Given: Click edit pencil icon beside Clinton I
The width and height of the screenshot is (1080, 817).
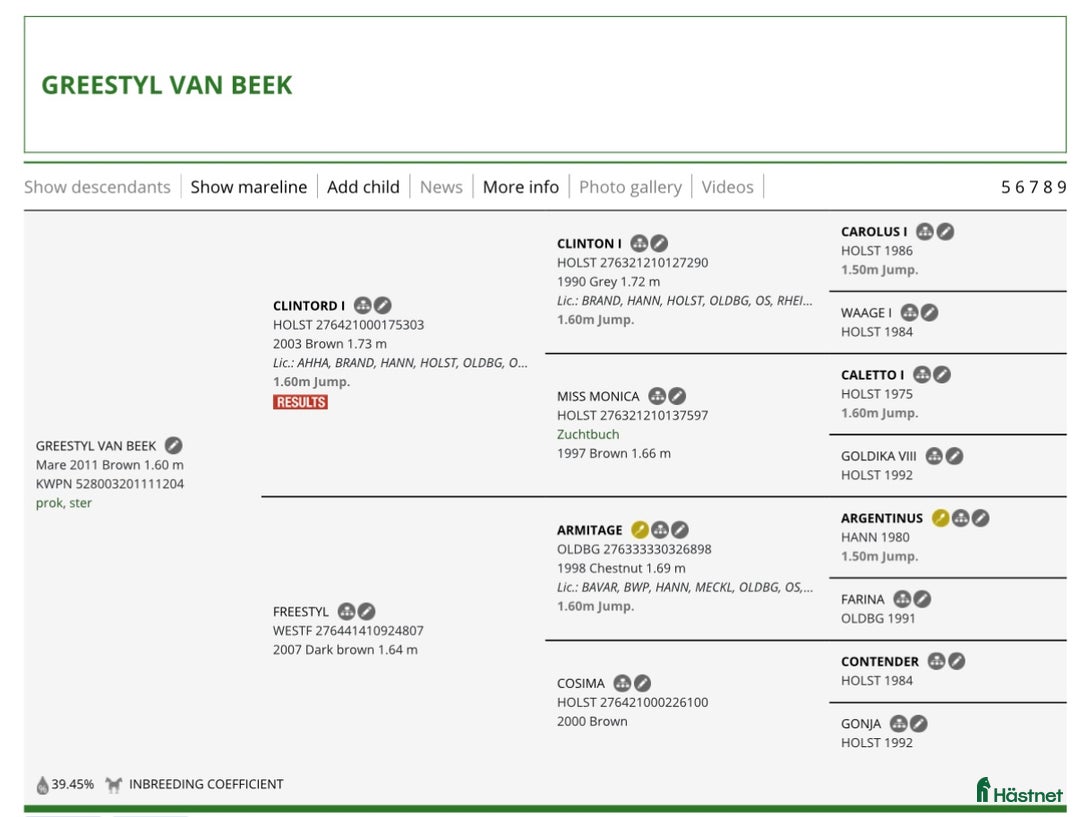Looking at the screenshot, I should pyautogui.click(x=660, y=243).
